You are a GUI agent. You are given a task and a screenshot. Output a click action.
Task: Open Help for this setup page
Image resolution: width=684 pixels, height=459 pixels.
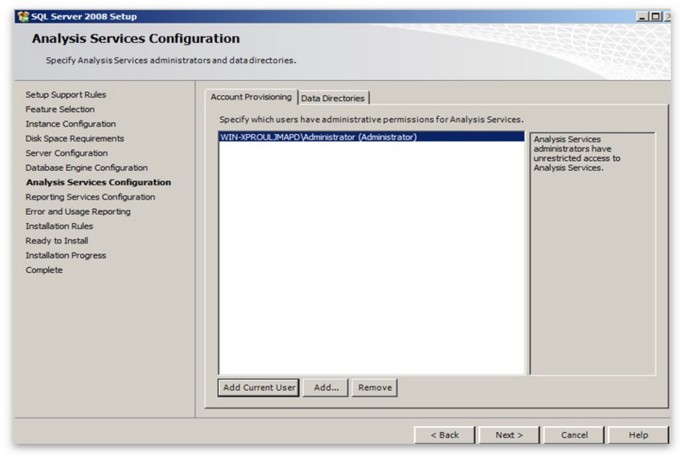[638, 435]
